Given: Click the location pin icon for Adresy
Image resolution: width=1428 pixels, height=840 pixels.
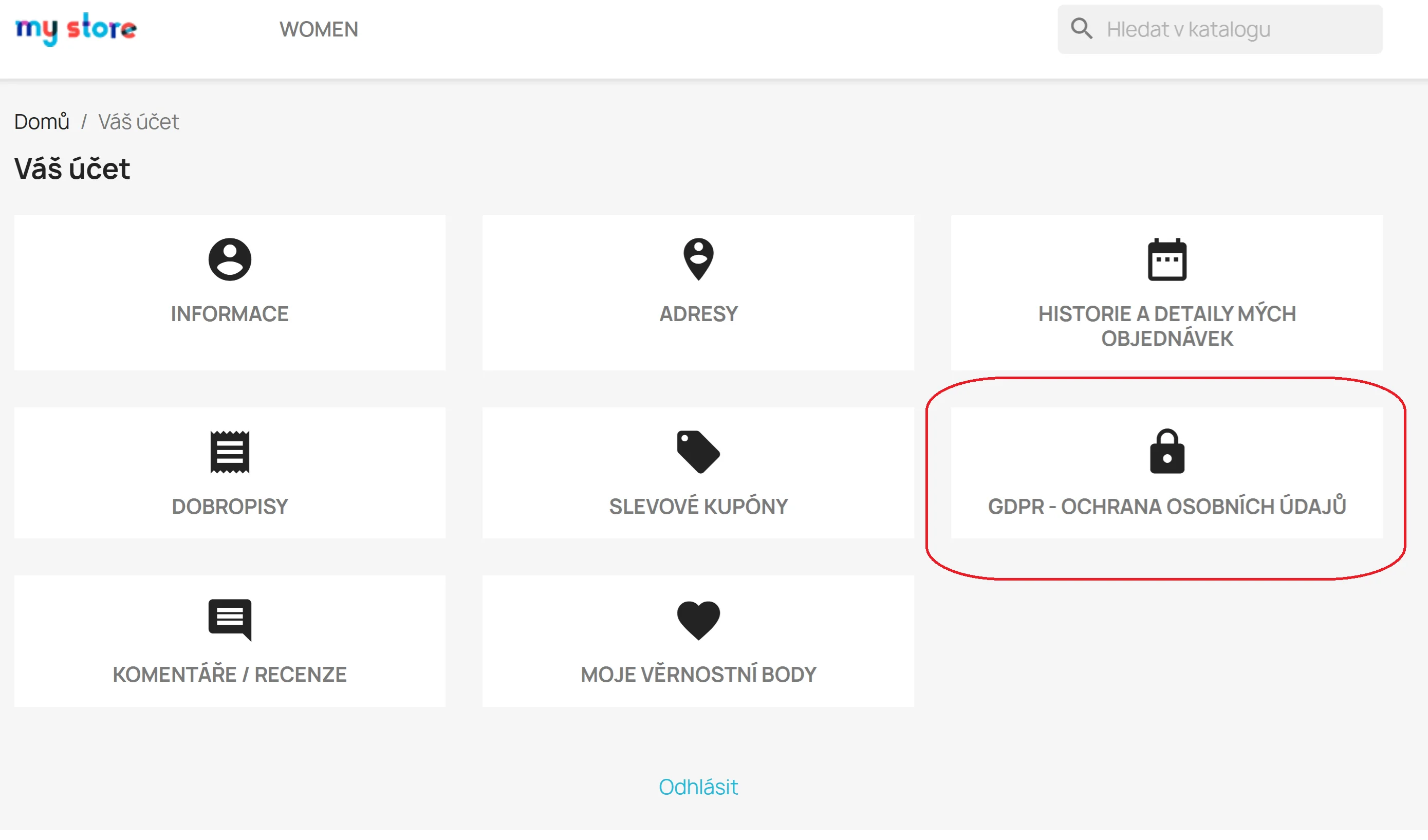Looking at the screenshot, I should pyautogui.click(x=698, y=259).
